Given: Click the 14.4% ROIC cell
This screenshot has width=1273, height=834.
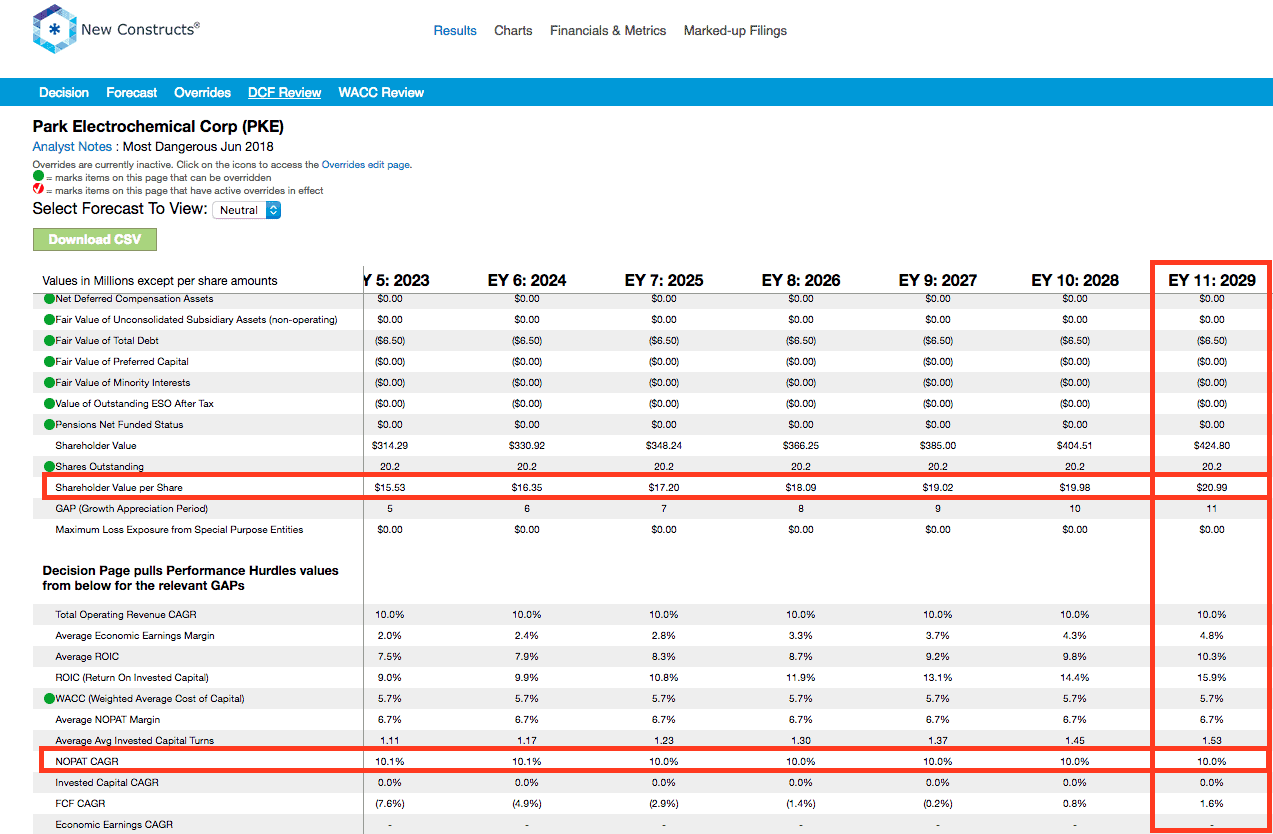Looking at the screenshot, I should (1075, 677).
